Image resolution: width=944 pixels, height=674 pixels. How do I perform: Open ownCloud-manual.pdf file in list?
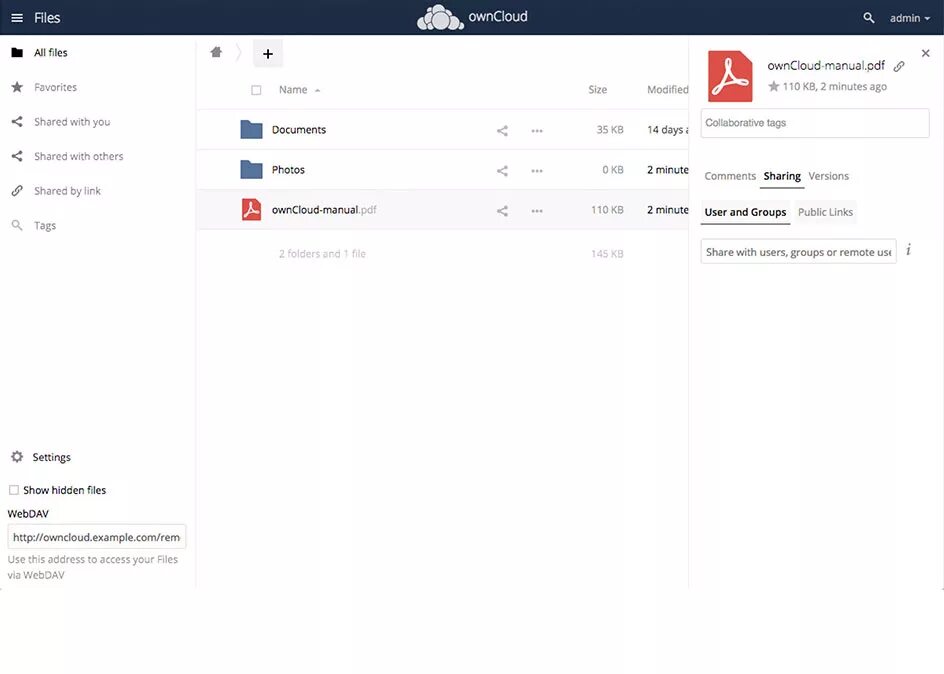[x=324, y=210]
